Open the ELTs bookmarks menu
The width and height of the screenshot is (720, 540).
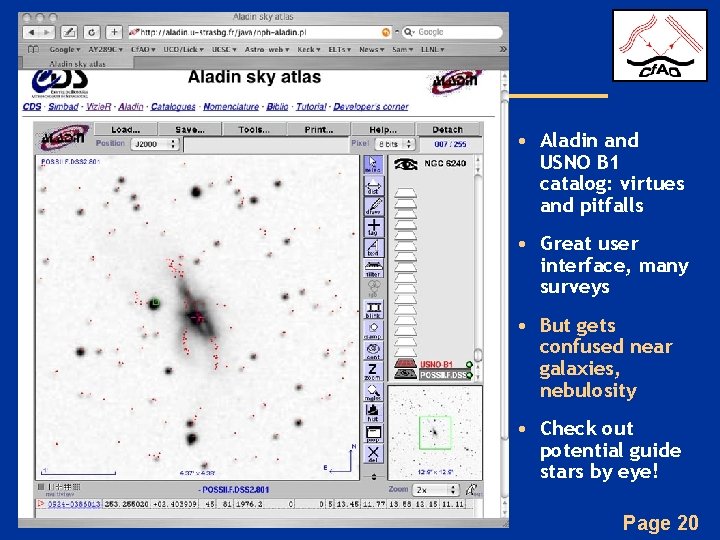[x=339, y=50]
